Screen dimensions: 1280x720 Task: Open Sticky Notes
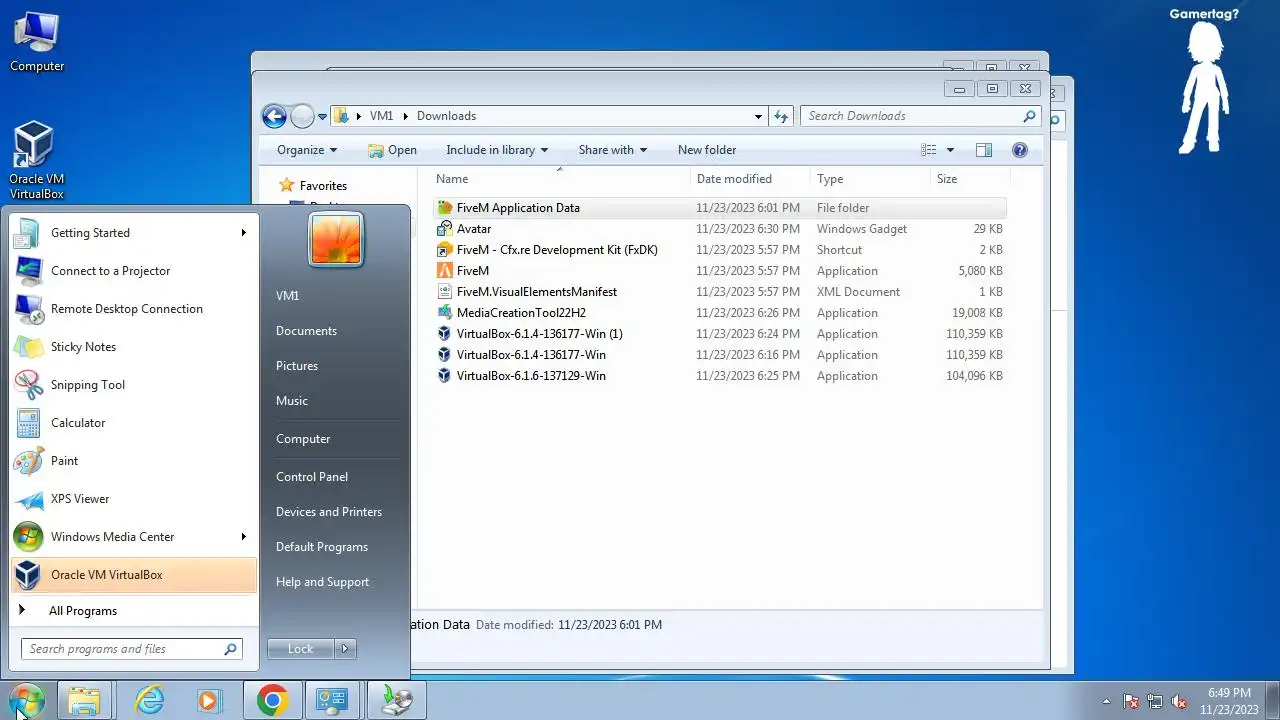133,347
